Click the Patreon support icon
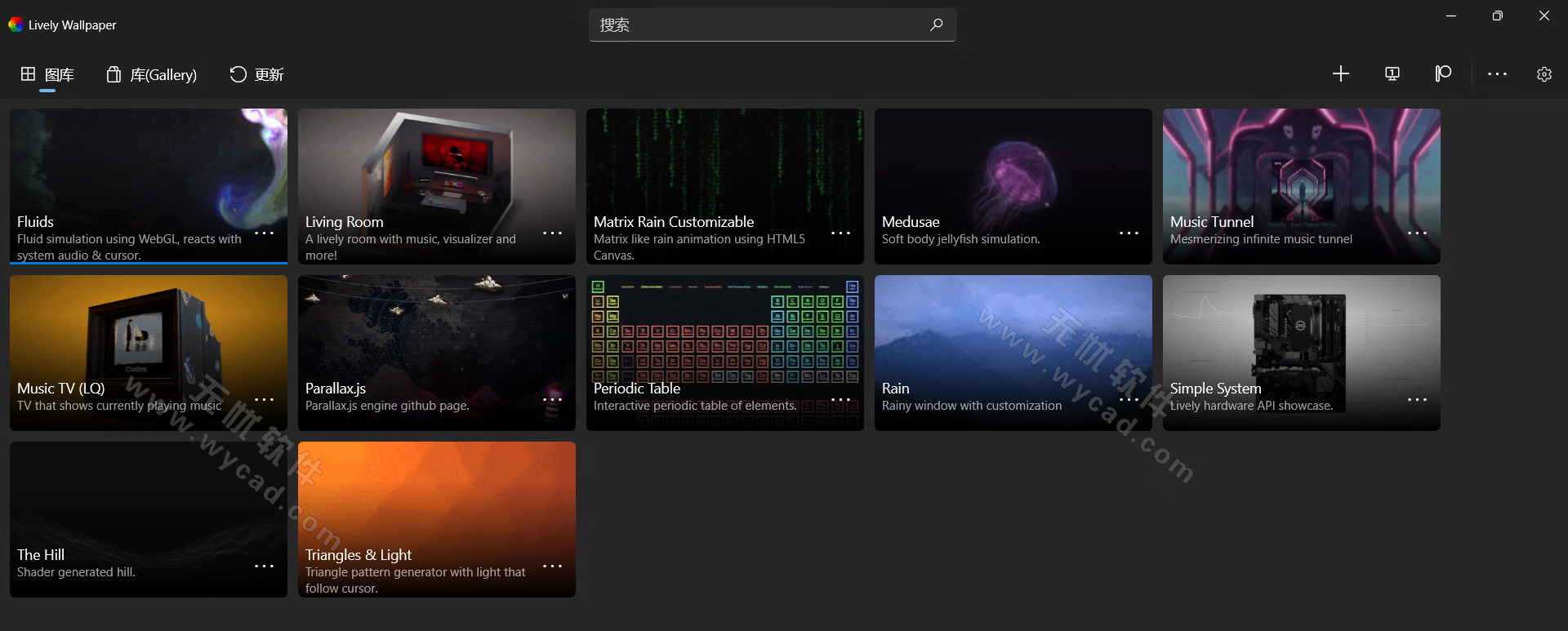The image size is (1568, 631). 1443,74
